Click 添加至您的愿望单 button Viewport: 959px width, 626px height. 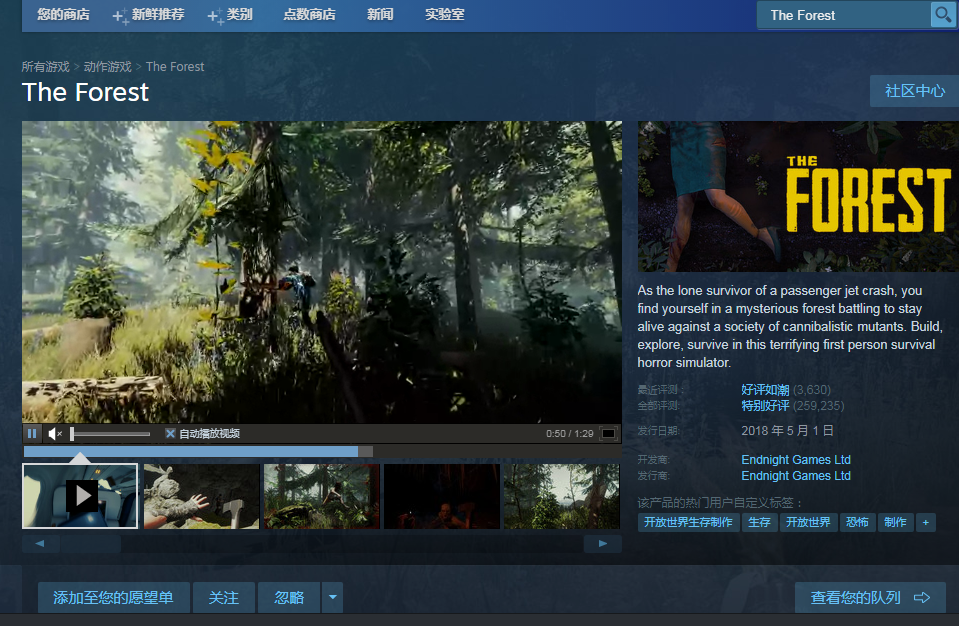(x=113, y=597)
